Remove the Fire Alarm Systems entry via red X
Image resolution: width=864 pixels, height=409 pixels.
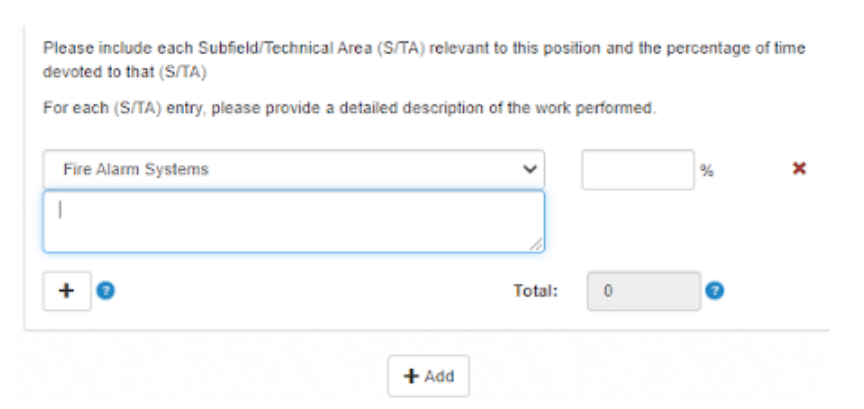(798, 169)
